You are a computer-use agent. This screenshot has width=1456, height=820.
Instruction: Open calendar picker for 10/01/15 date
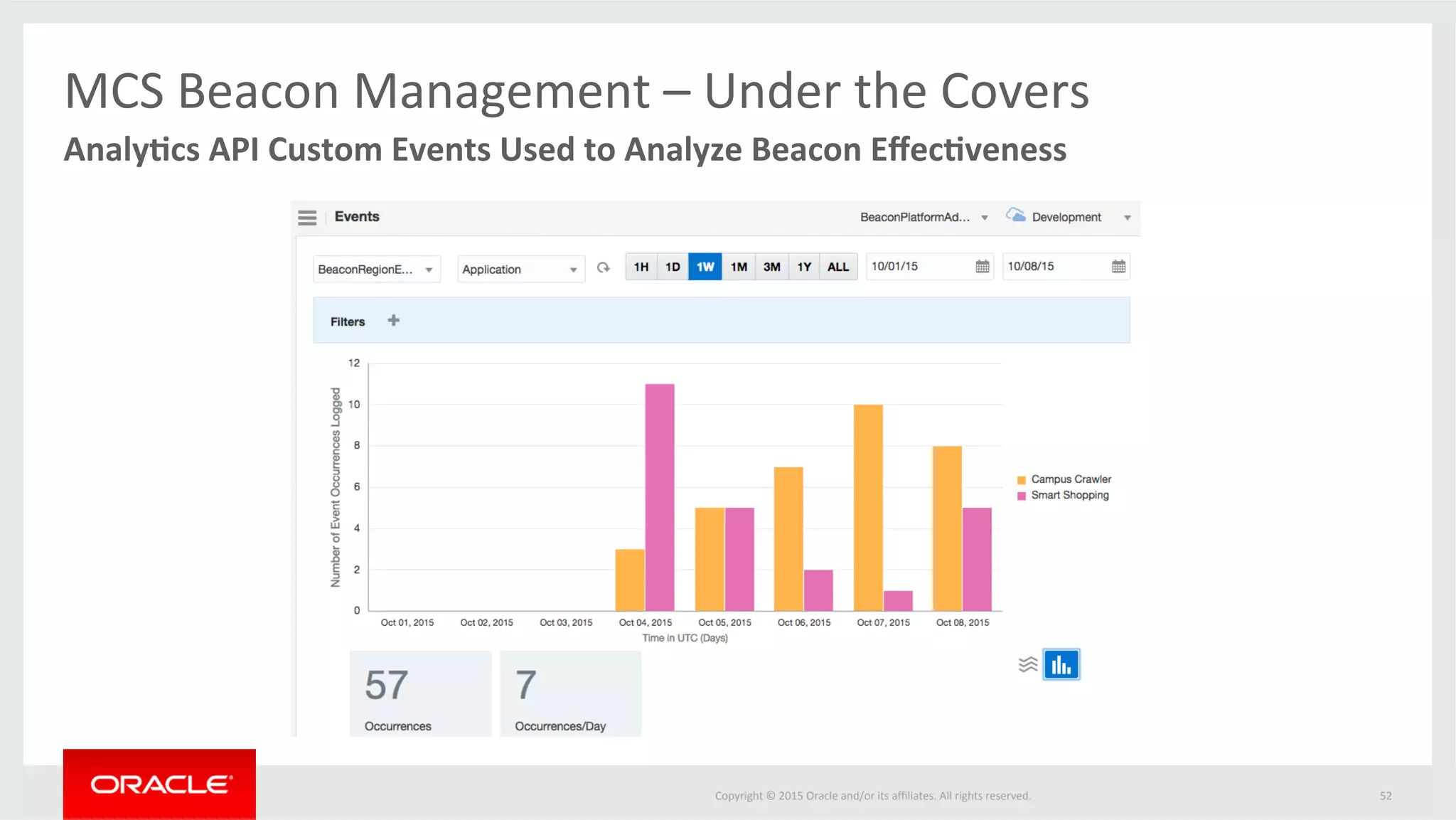coord(982,267)
